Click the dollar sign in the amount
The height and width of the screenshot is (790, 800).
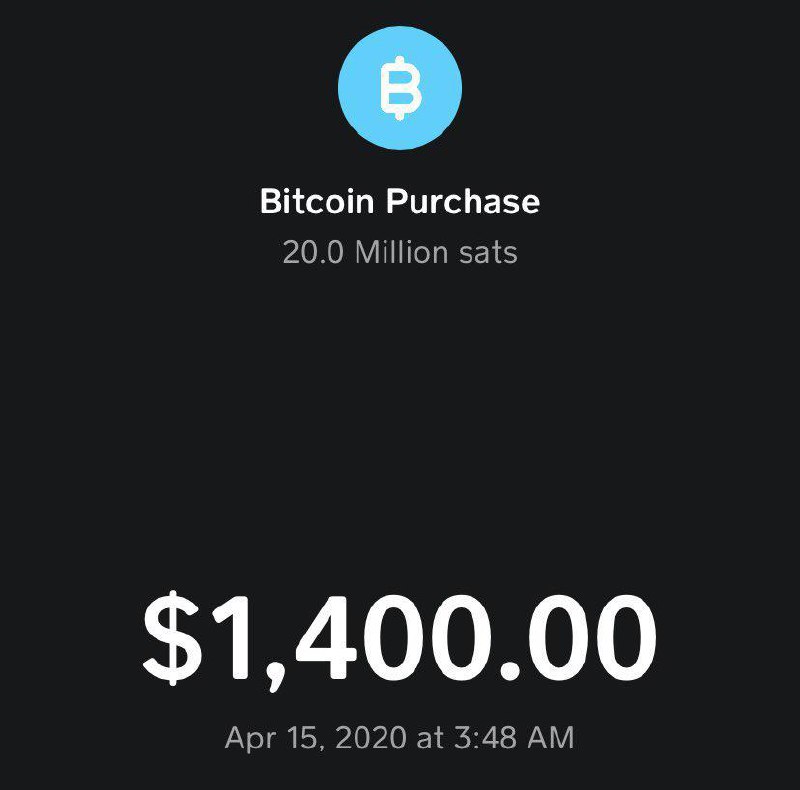click(x=172, y=638)
